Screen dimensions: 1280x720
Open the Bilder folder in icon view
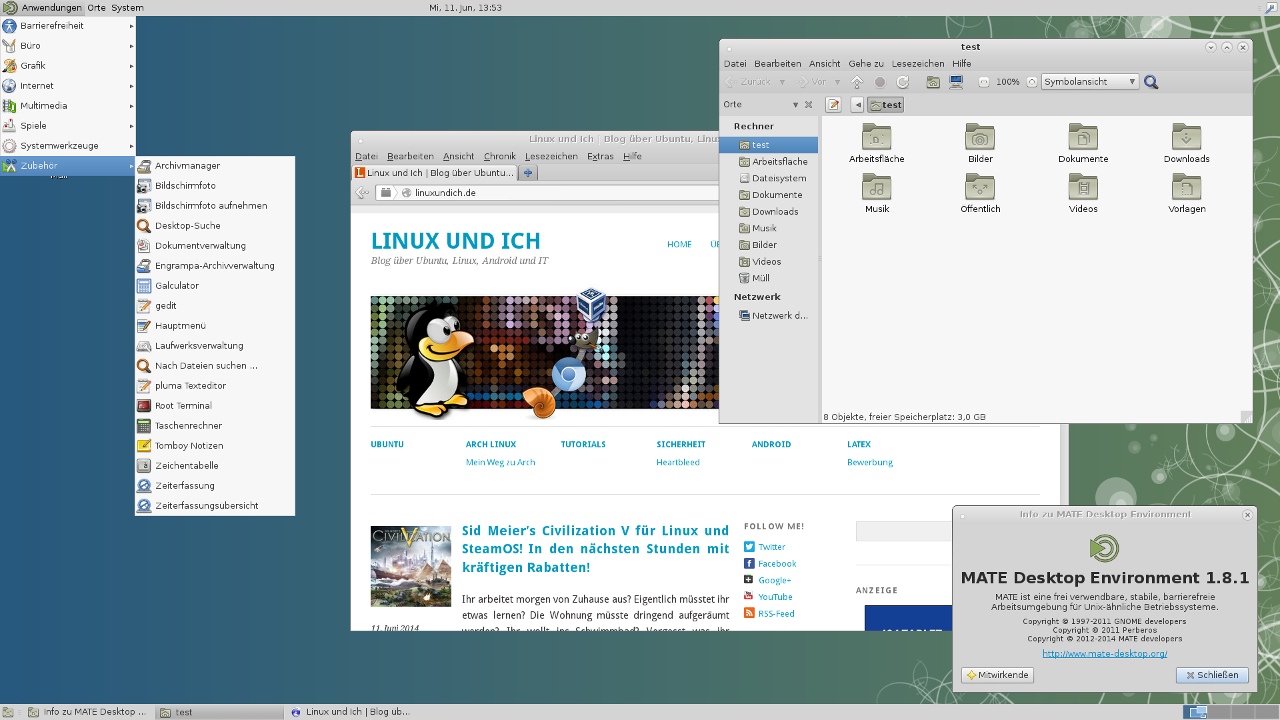(980, 144)
